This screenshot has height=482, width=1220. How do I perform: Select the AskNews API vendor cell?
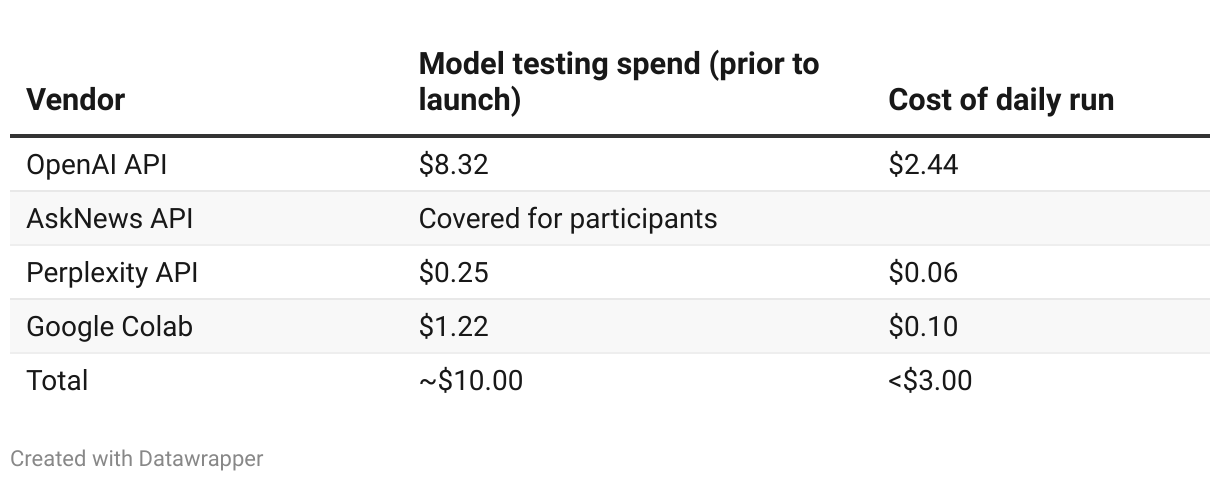(109, 218)
